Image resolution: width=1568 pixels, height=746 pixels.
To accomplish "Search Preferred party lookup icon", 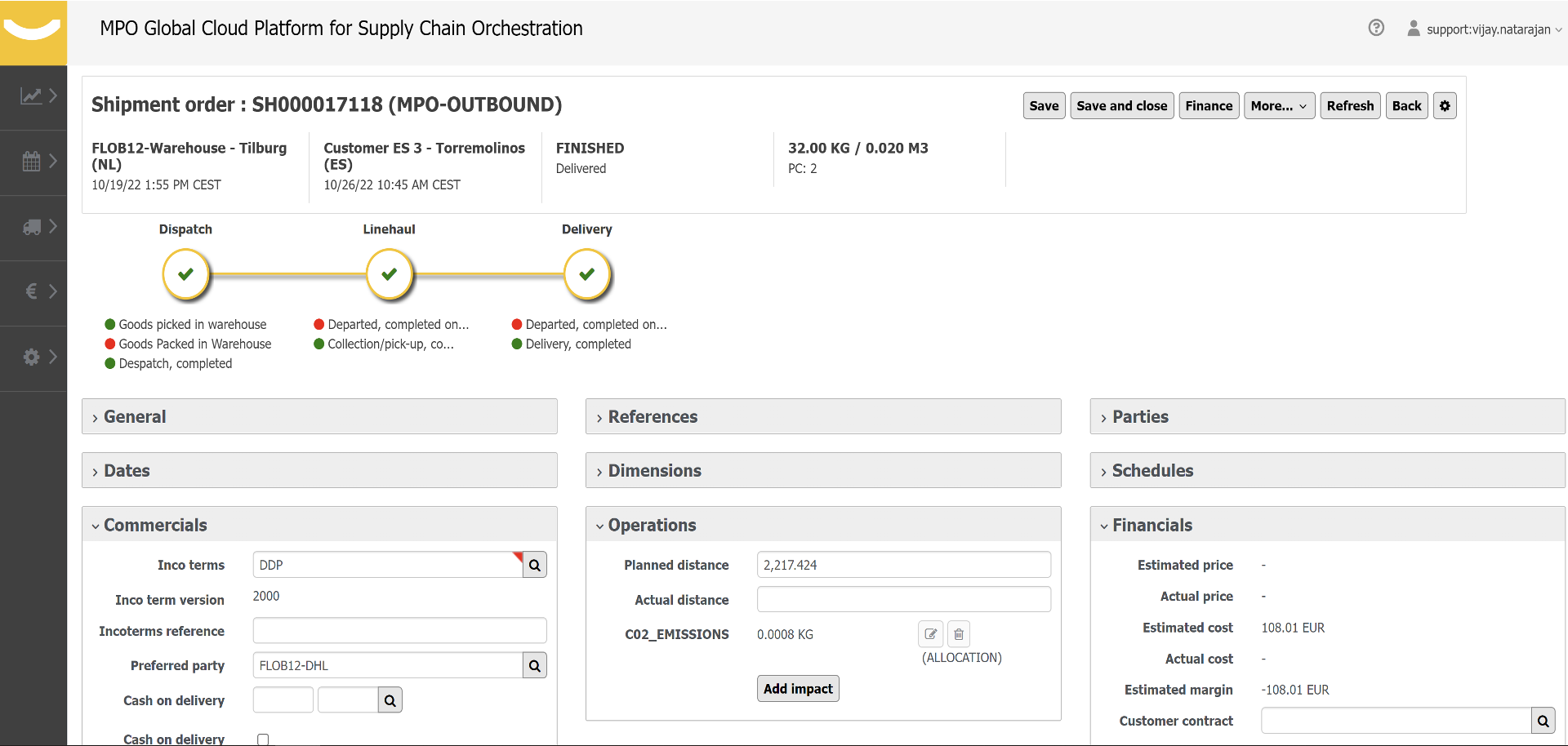I will click(x=535, y=666).
